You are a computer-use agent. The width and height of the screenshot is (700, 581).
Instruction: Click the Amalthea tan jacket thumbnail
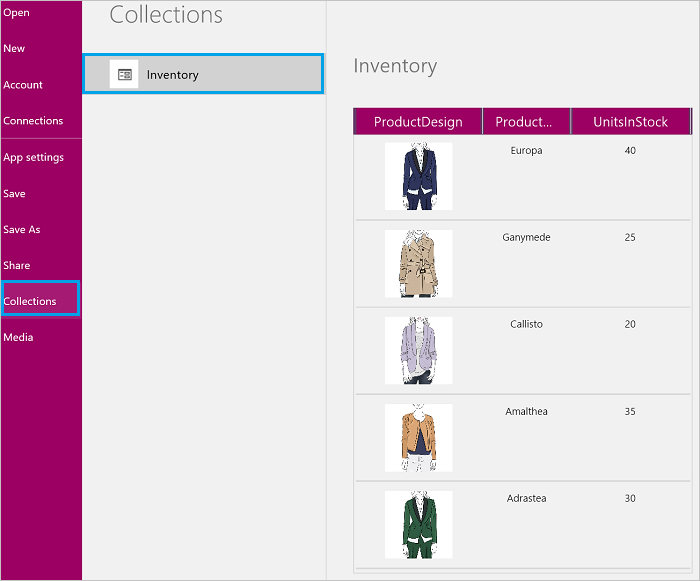pos(418,437)
